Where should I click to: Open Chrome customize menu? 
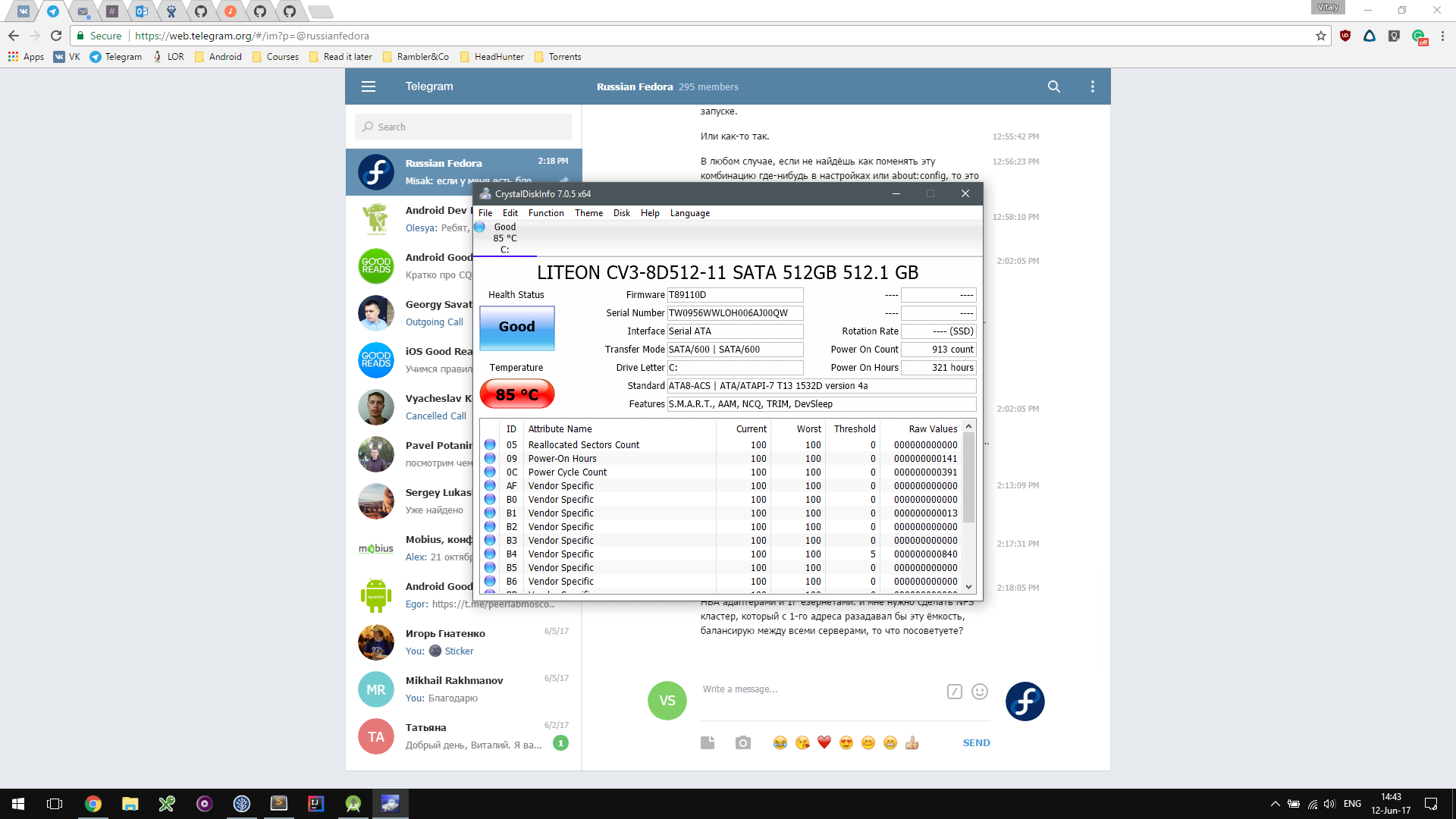click(1442, 36)
